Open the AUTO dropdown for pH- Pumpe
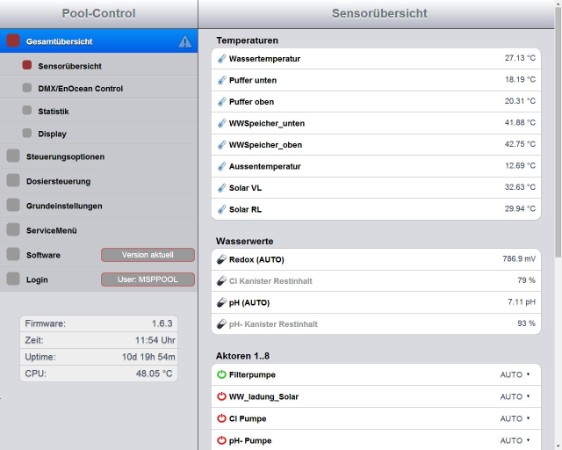This screenshot has width=562, height=450. pos(515,440)
